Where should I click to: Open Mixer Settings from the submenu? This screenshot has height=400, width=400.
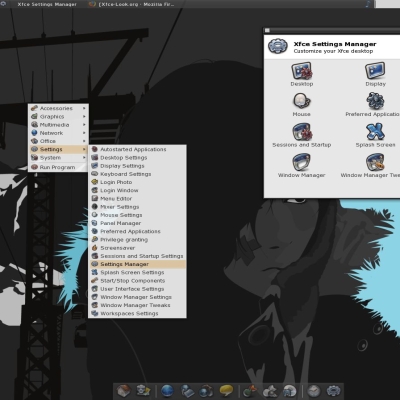pyautogui.click(x=138, y=207)
